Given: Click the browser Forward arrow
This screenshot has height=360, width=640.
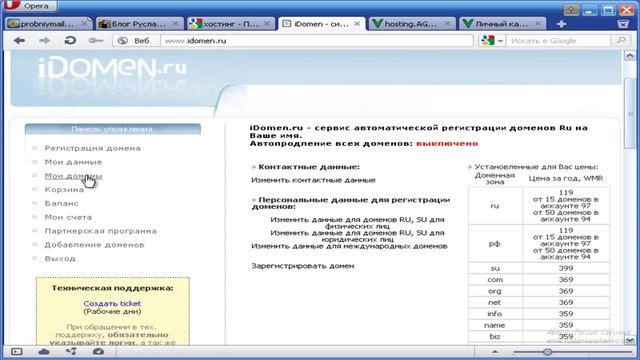Looking at the screenshot, I should [44, 40].
